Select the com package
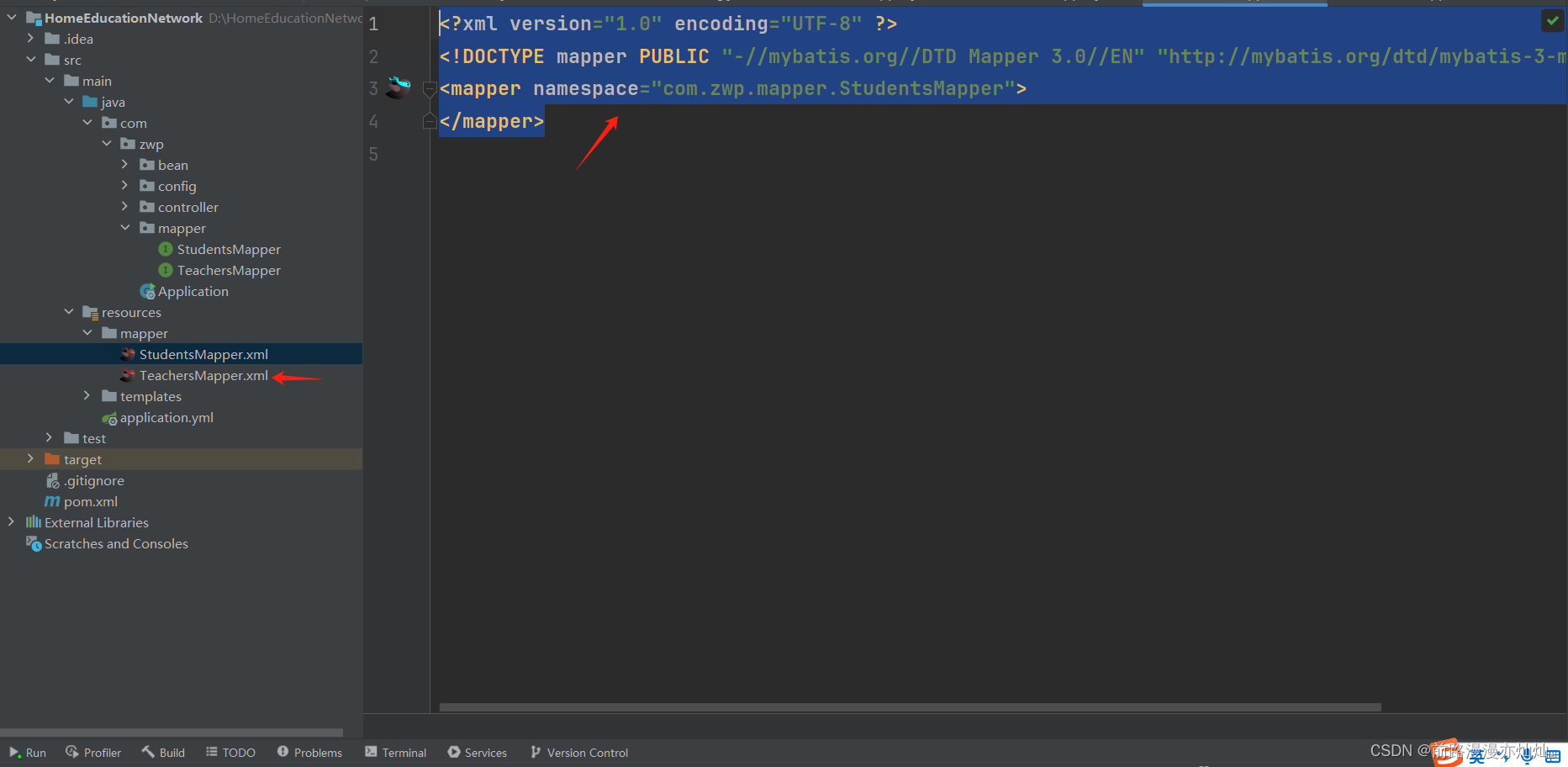 click(133, 123)
